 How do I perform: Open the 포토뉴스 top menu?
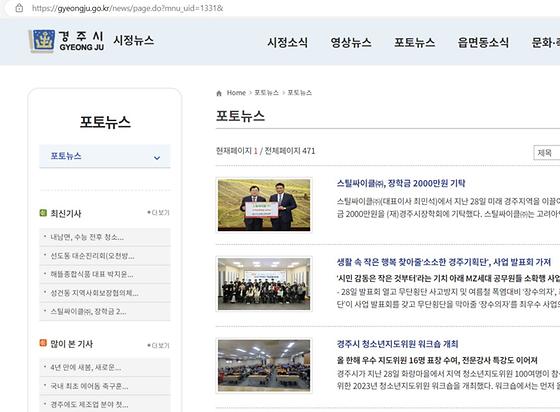point(414,42)
